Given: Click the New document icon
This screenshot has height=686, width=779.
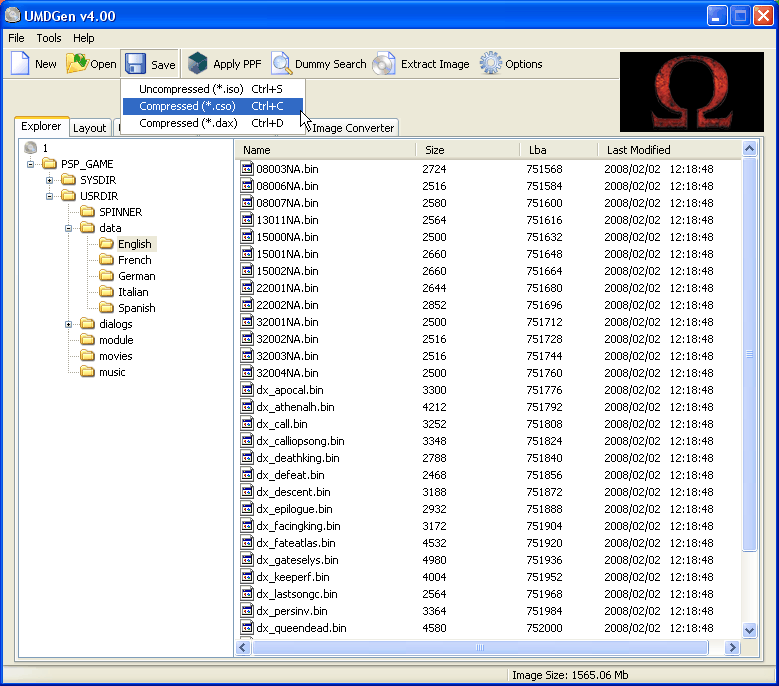Looking at the screenshot, I should [x=20, y=64].
